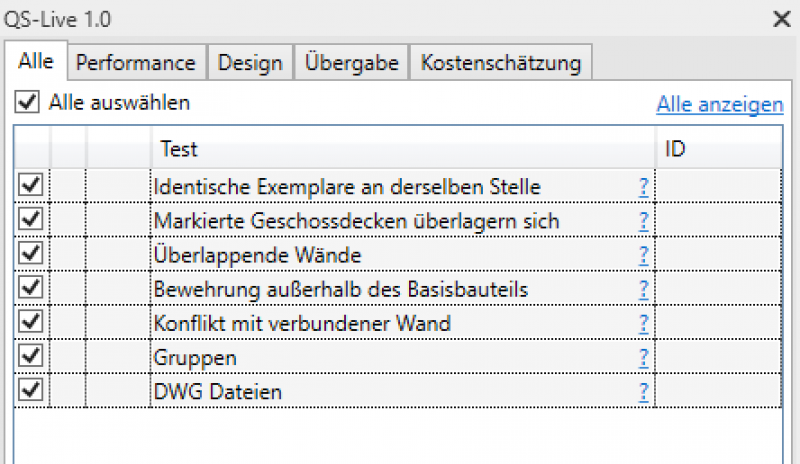The width and height of the screenshot is (800, 464).
Task: Click help icon for Identische Exemplare test
Action: click(x=645, y=186)
